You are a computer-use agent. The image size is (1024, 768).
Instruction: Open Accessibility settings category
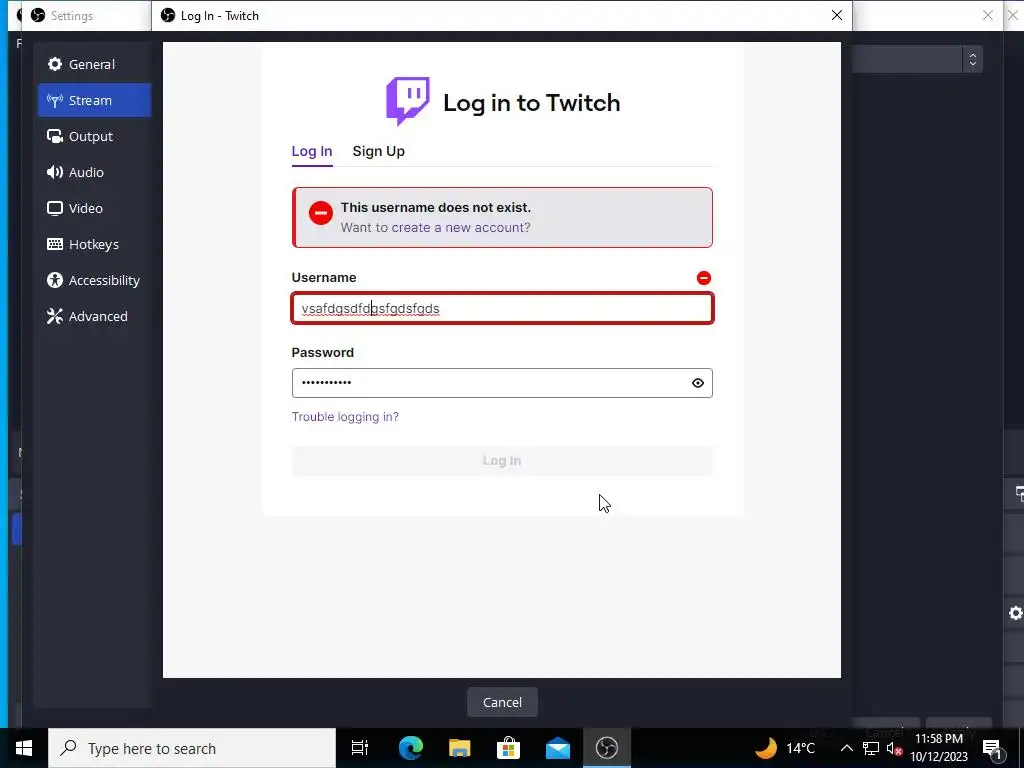(95, 280)
